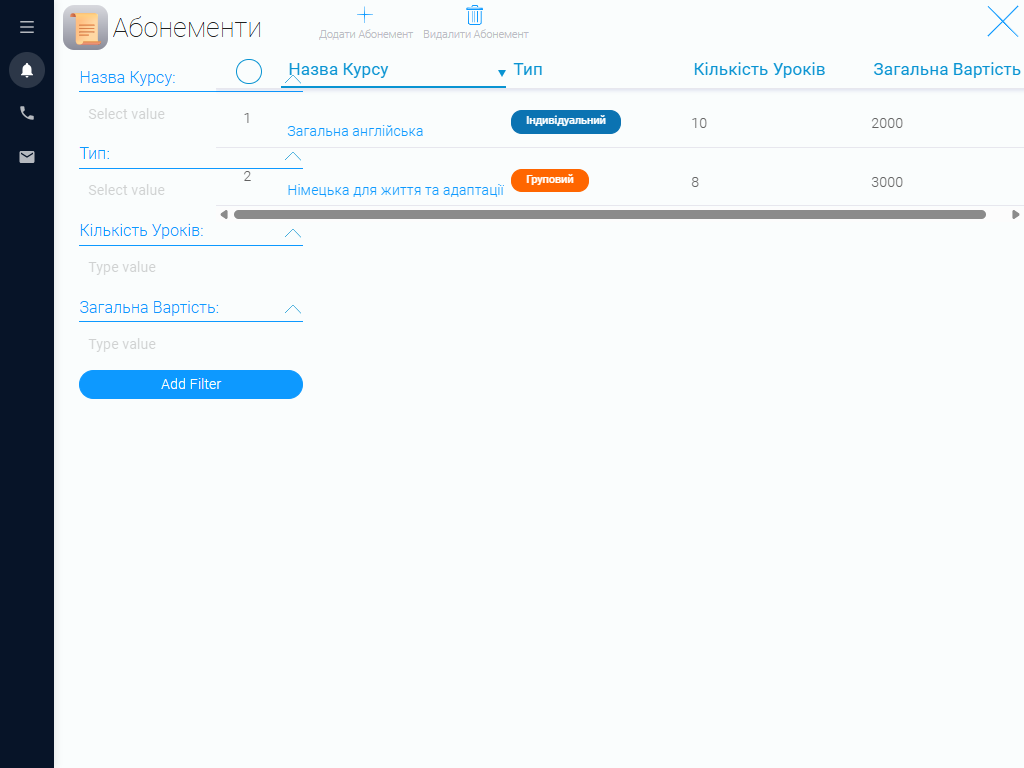Sort by the Кількість Уроків column header
The width and height of the screenshot is (1024, 768).
[x=759, y=69]
